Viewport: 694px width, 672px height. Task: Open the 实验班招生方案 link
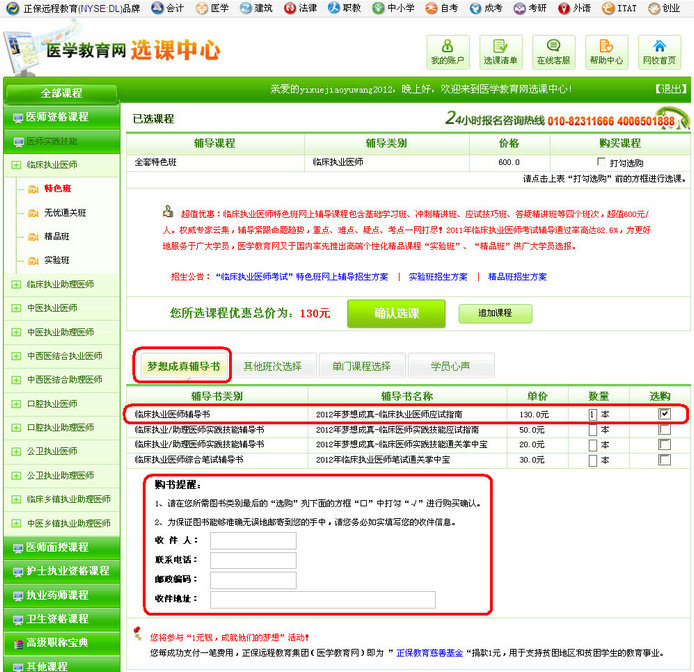point(441,276)
